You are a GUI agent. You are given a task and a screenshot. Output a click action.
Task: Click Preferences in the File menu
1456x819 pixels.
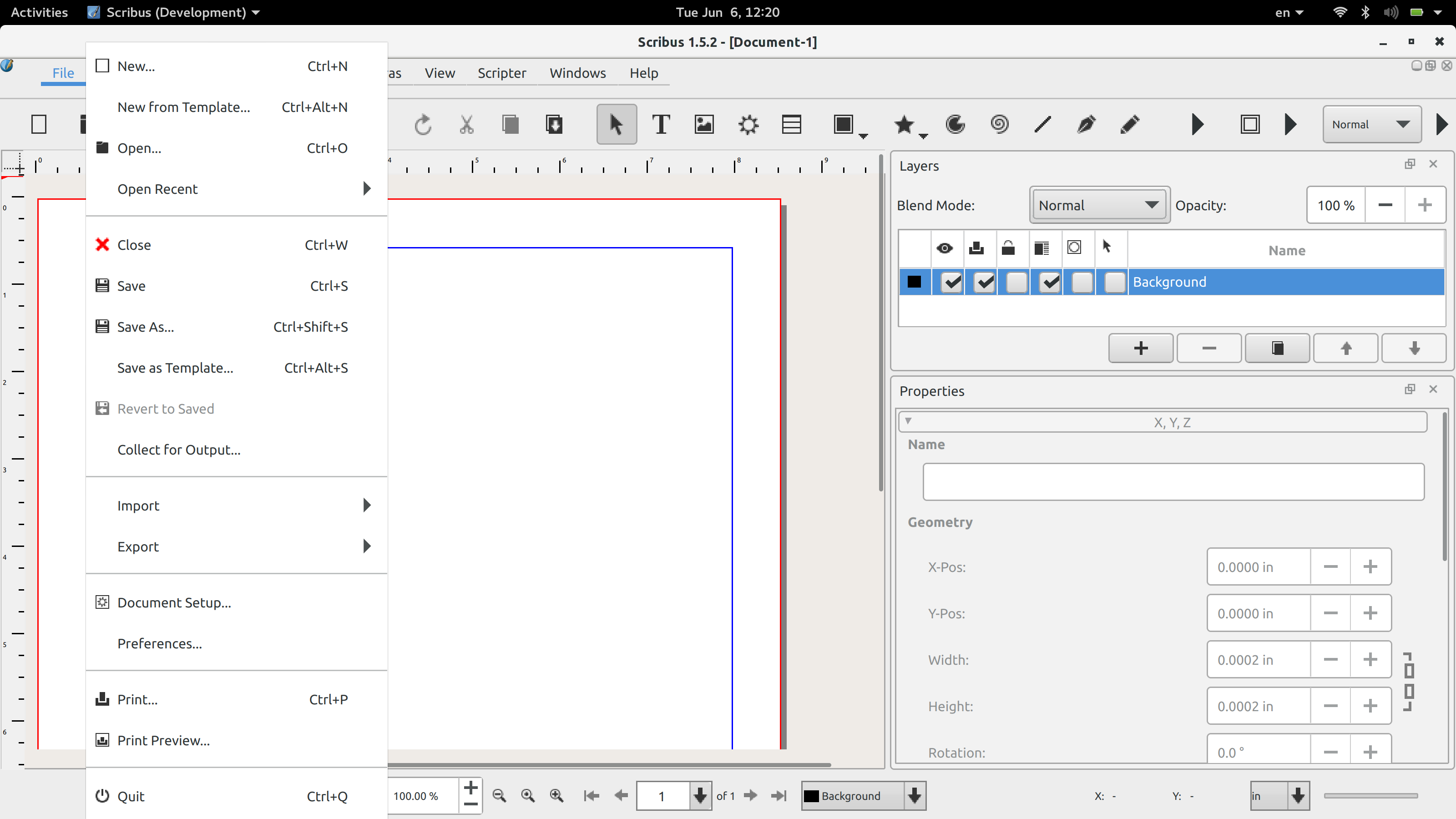point(159,643)
